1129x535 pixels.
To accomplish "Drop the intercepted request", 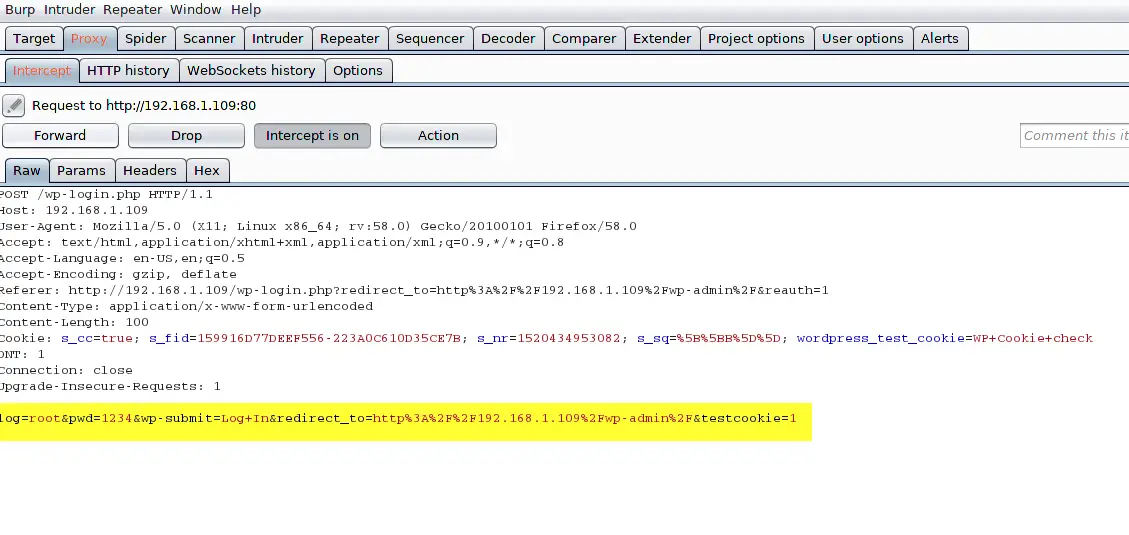I will [186, 135].
